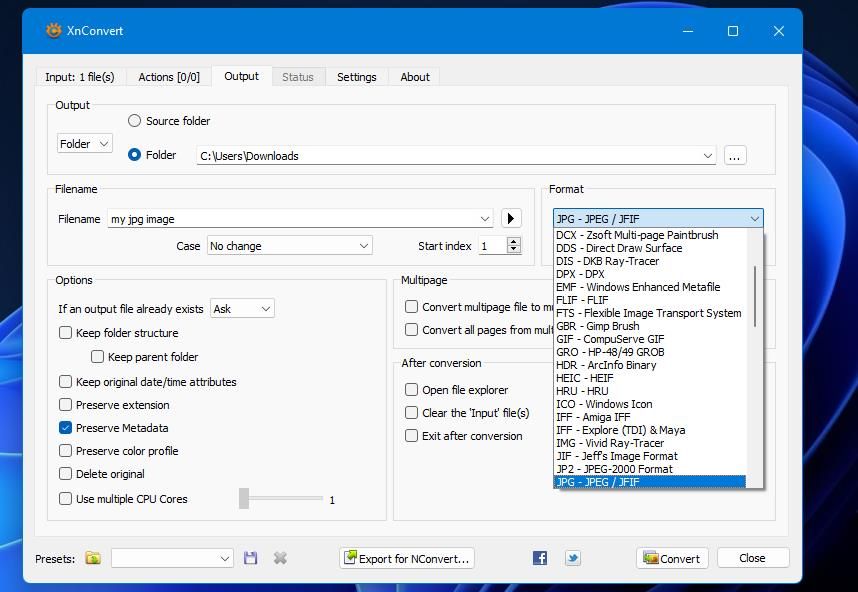Expand the output folder path dropdown
Image resolution: width=858 pixels, height=592 pixels.
708,156
